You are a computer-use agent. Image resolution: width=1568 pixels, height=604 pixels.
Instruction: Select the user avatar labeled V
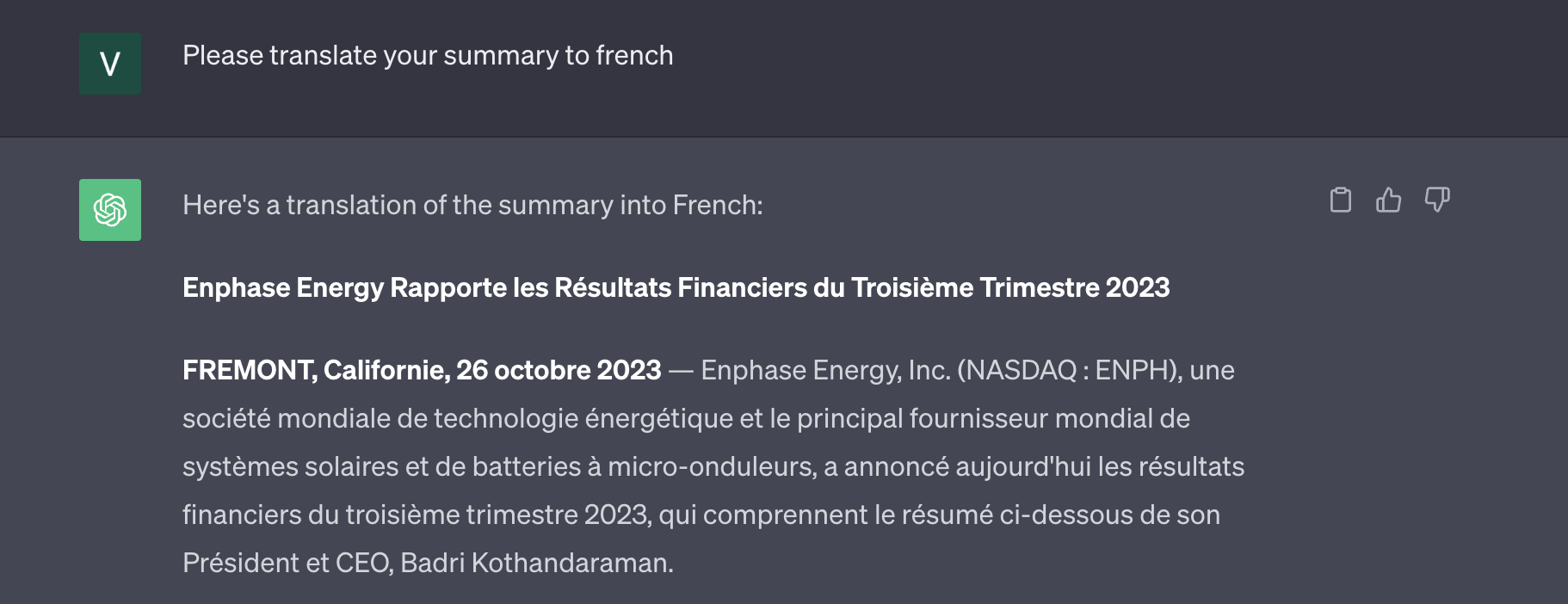pyautogui.click(x=110, y=64)
